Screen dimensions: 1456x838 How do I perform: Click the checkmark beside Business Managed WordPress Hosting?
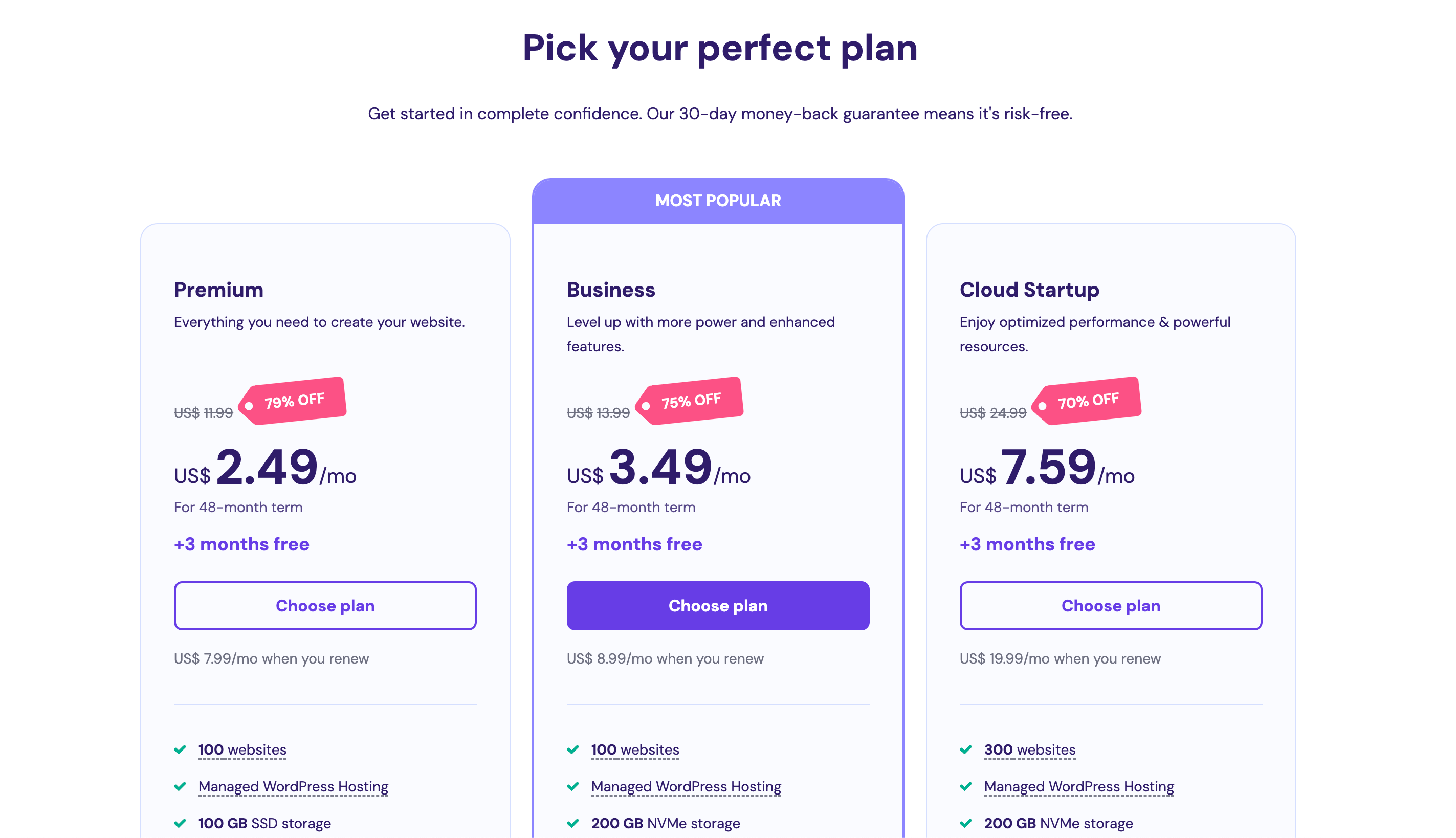(572, 786)
